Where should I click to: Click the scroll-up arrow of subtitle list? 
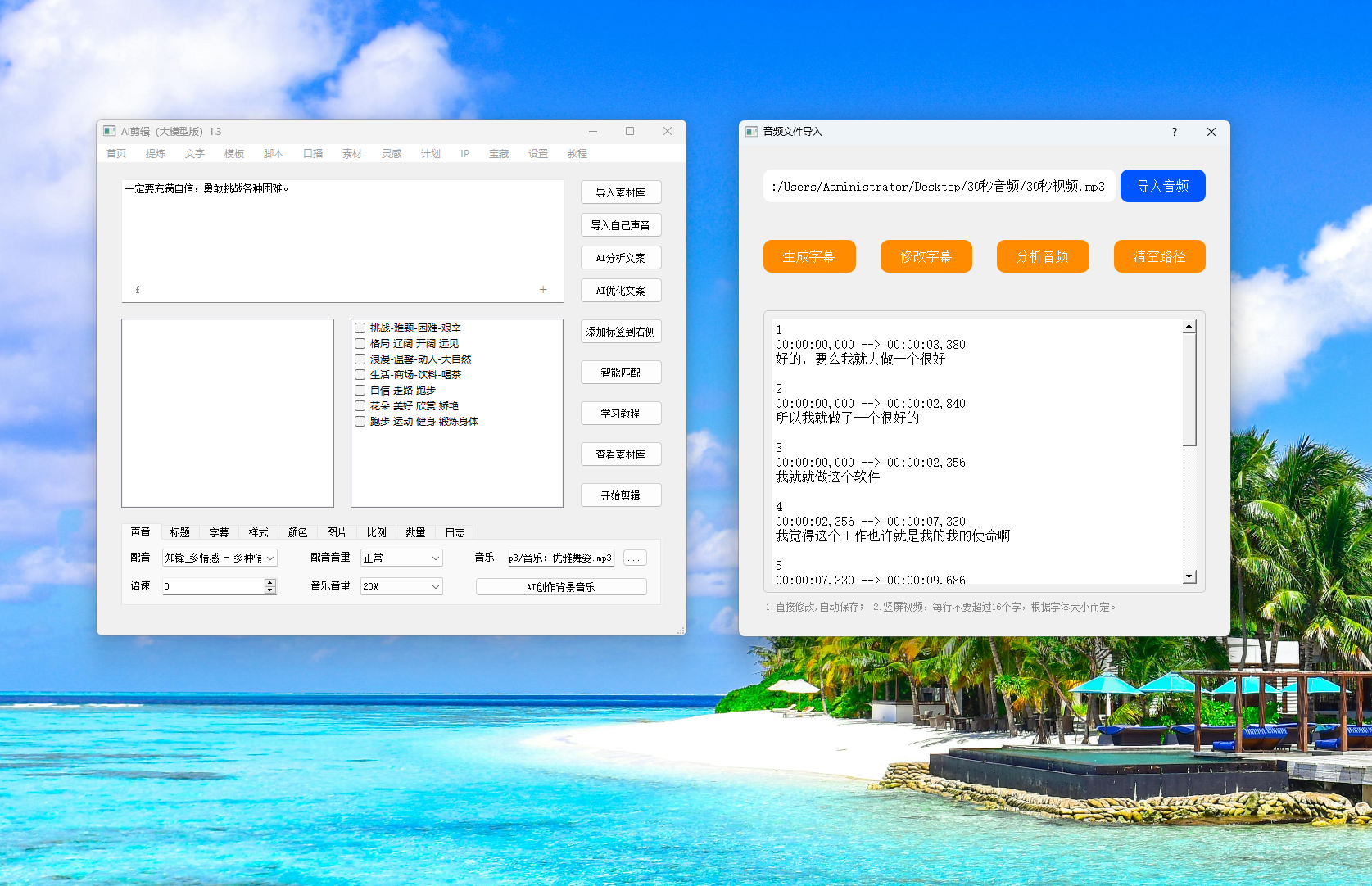click(x=1189, y=327)
